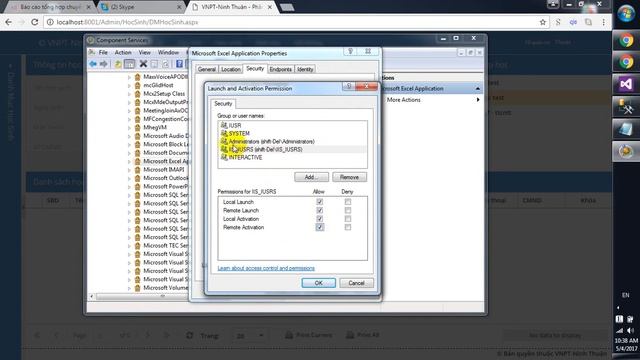Click the Help question mark toolbar icon
This screenshot has width=640, height=360.
click(179, 64)
